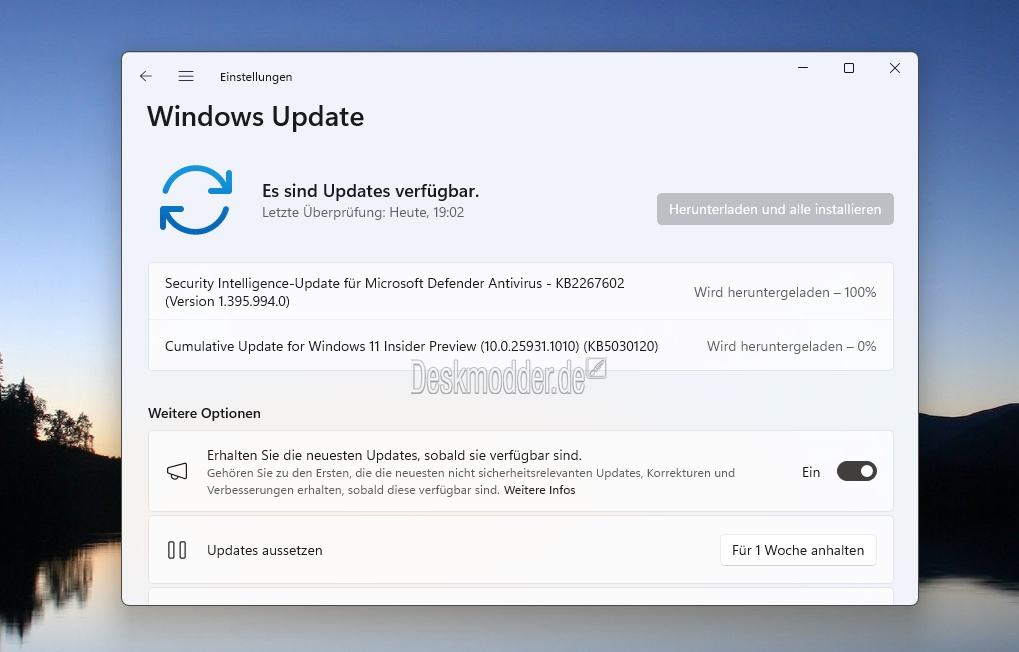Click the megaphone icon for newest updates

pyautogui.click(x=177, y=472)
